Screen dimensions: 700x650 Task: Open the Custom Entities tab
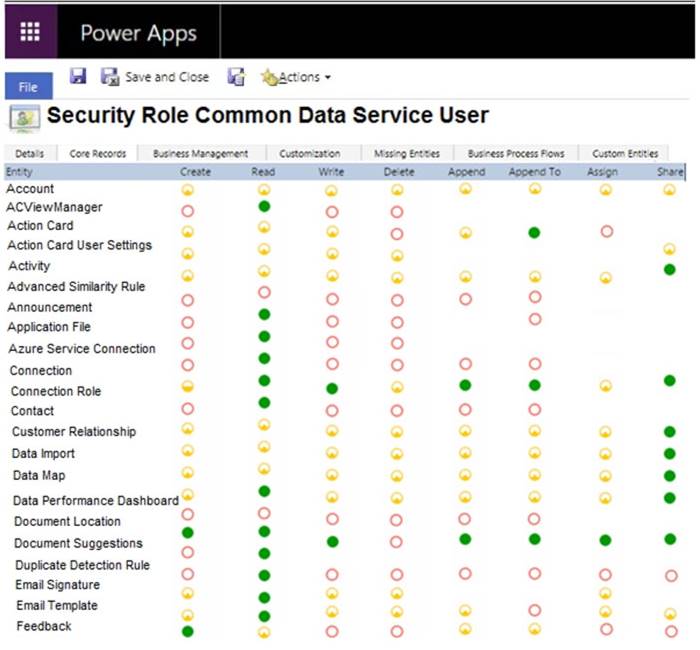(625, 154)
